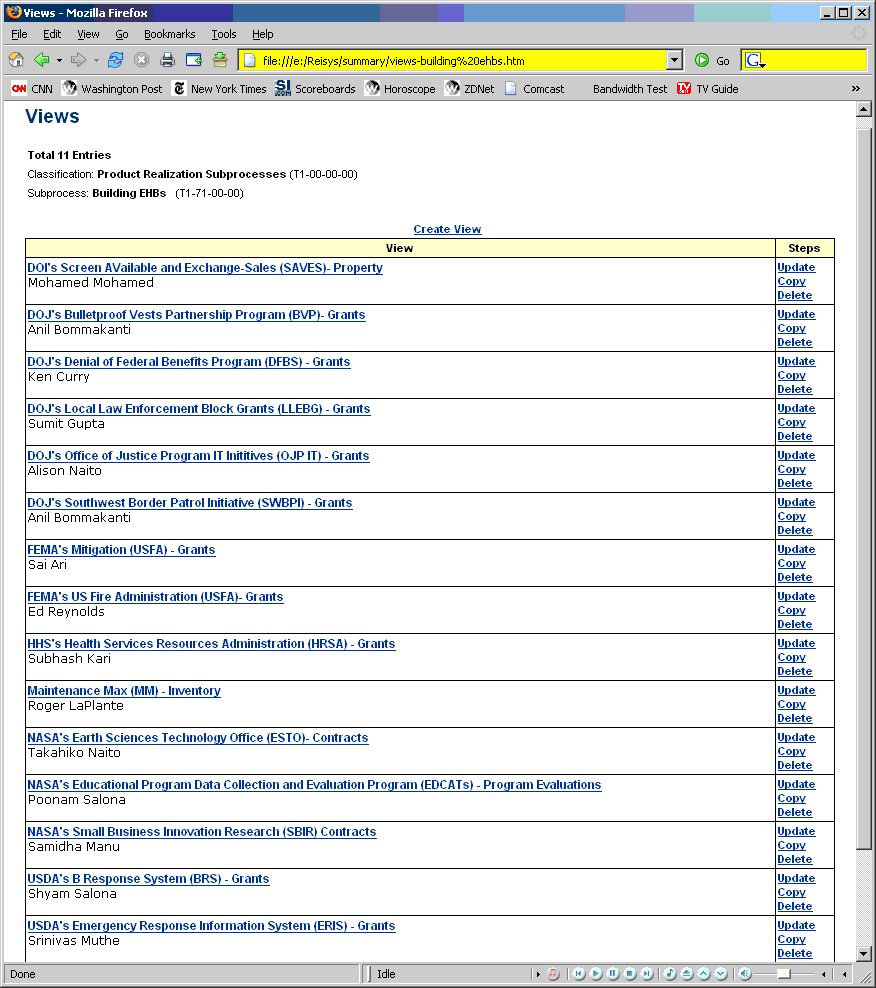Click the leftward arrow at status bar far right
Image resolution: width=876 pixels, height=988 pixels.
(x=844, y=974)
